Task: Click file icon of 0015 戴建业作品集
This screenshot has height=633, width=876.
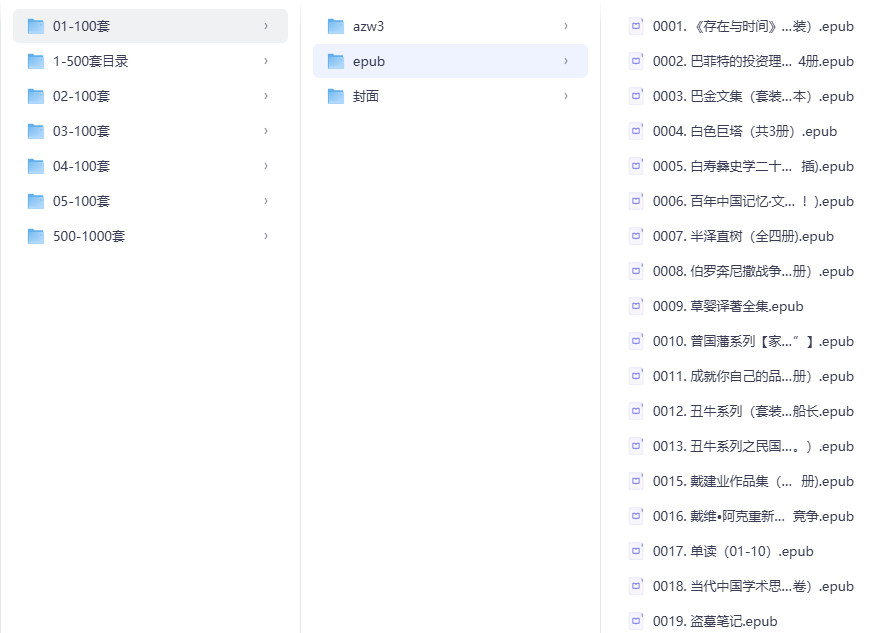Action: (636, 481)
